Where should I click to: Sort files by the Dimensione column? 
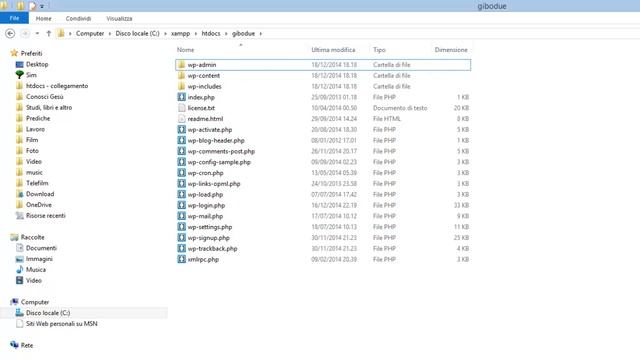coord(451,50)
